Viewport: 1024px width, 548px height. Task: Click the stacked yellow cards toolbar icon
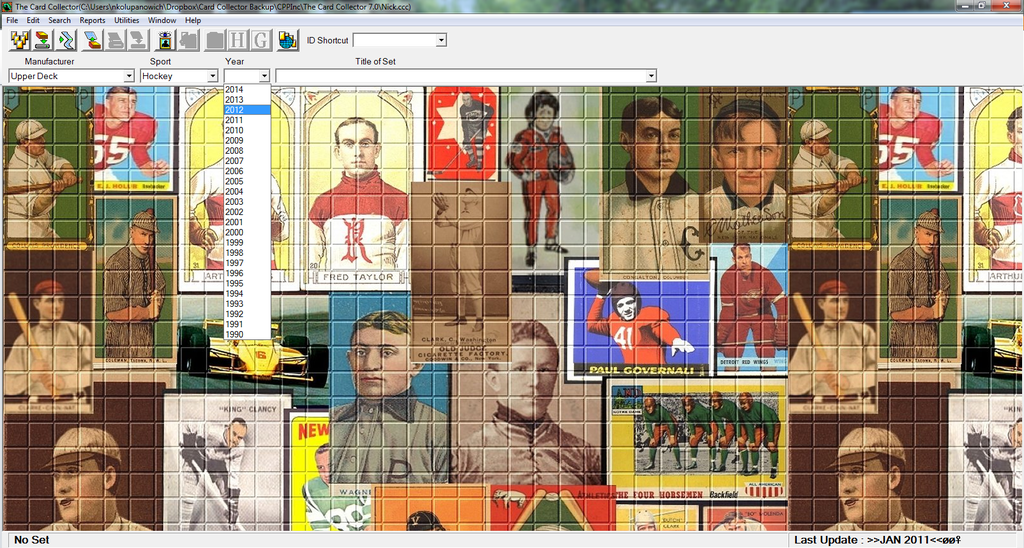pyautogui.click(x=20, y=40)
